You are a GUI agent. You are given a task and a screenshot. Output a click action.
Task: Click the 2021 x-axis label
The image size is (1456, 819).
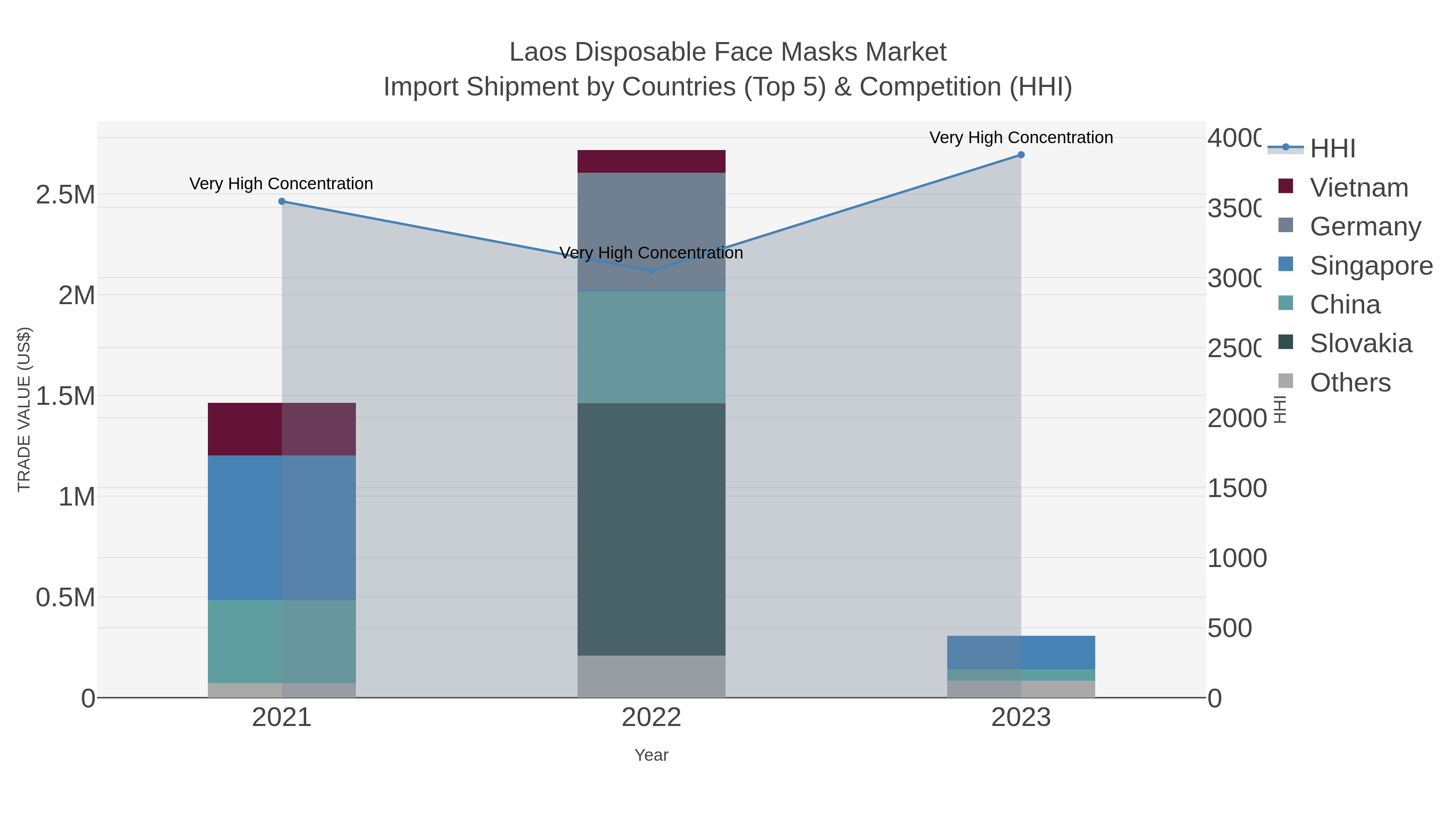coord(281,718)
